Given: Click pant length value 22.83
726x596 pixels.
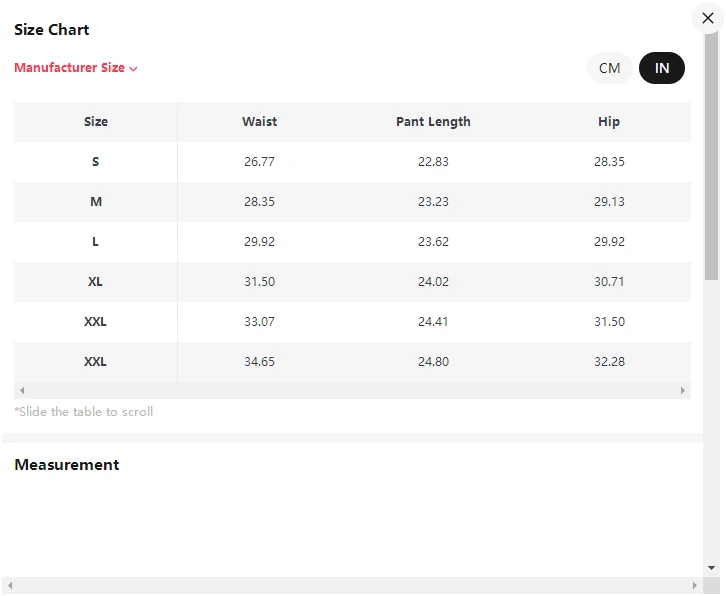Looking at the screenshot, I should coord(433,162).
